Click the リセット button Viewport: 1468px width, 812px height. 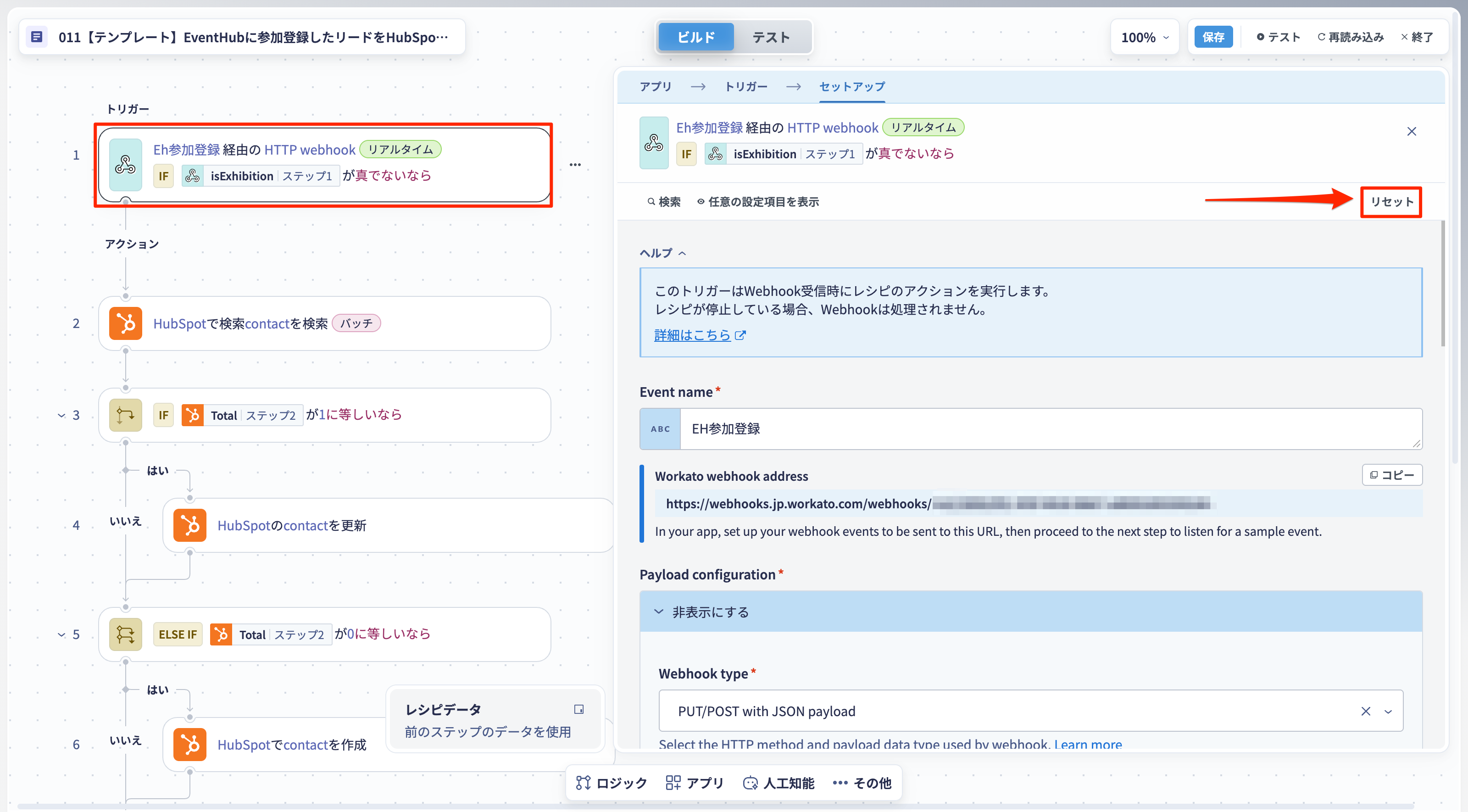click(x=1391, y=202)
